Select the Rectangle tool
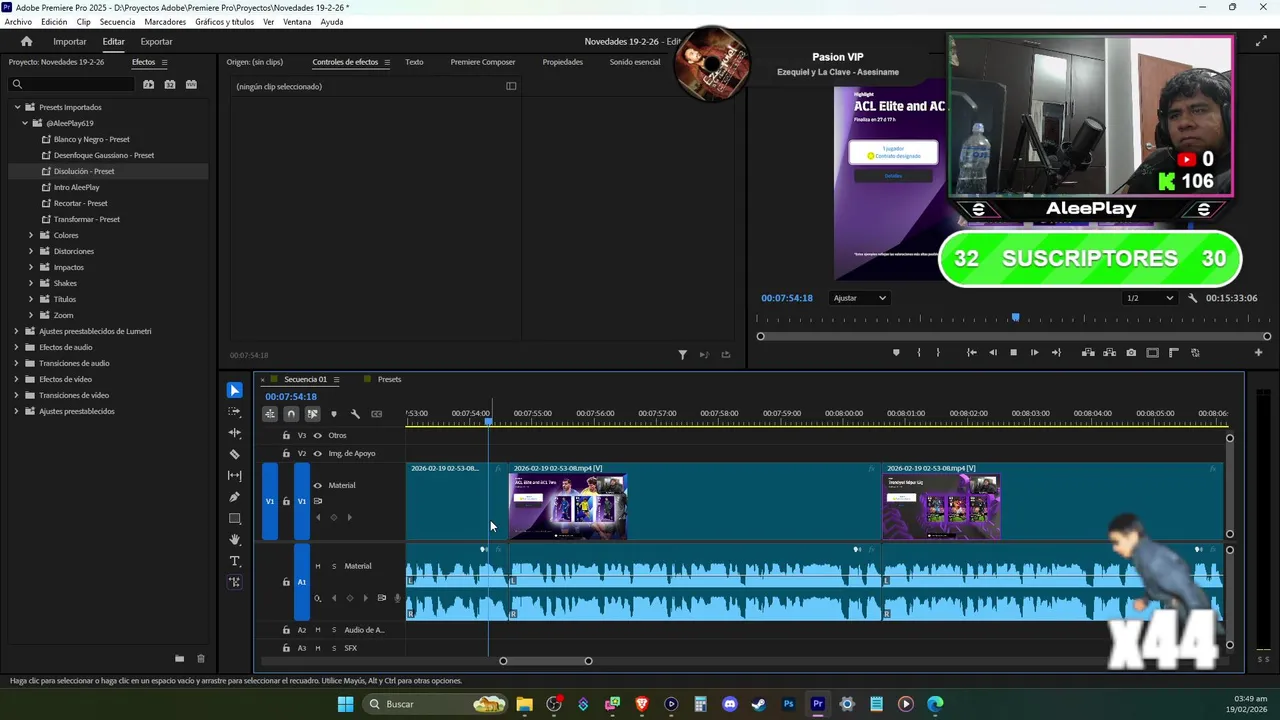This screenshot has width=1280, height=720. [234, 518]
